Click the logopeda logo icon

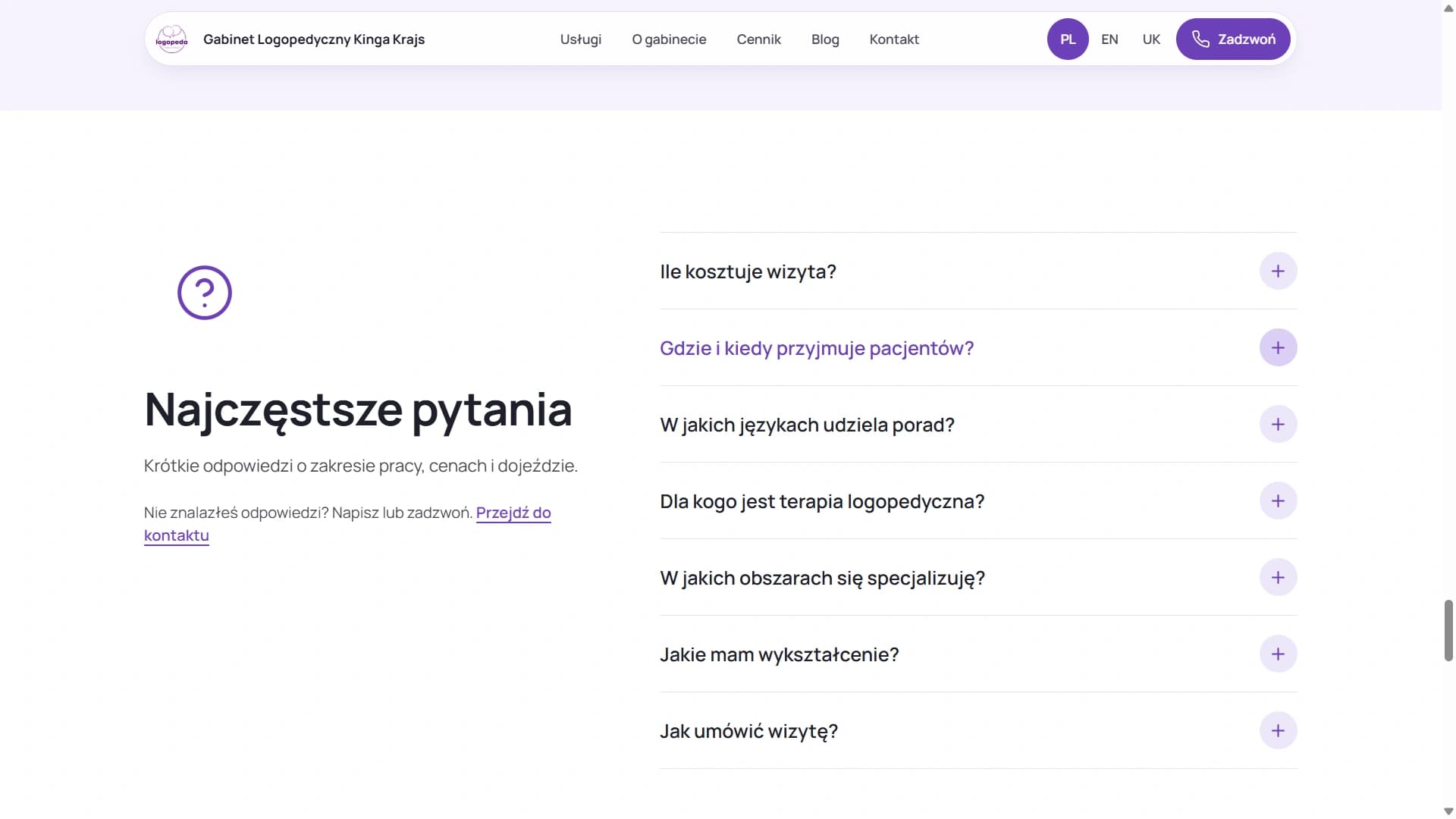pyautogui.click(x=171, y=39)
